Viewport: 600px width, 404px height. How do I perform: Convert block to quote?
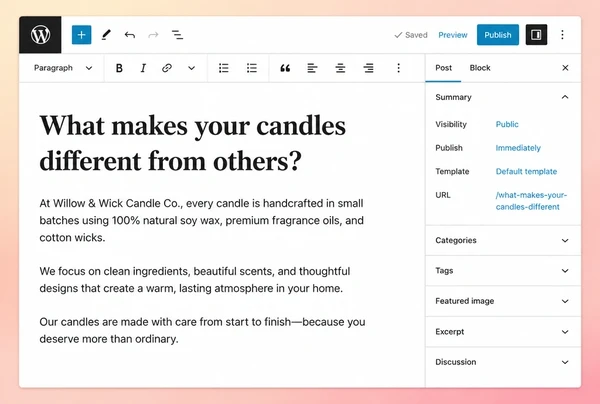tap(285, 68)
